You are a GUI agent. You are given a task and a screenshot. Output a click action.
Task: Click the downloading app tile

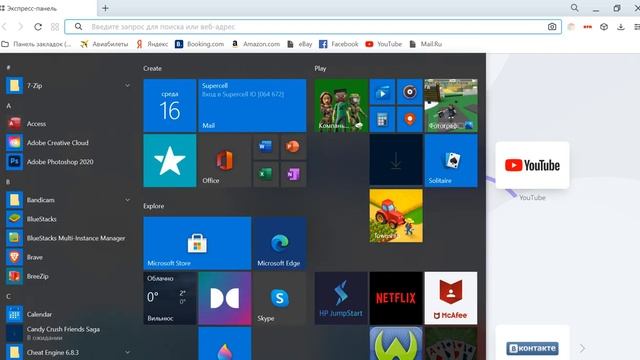click(x=396, y=161)
